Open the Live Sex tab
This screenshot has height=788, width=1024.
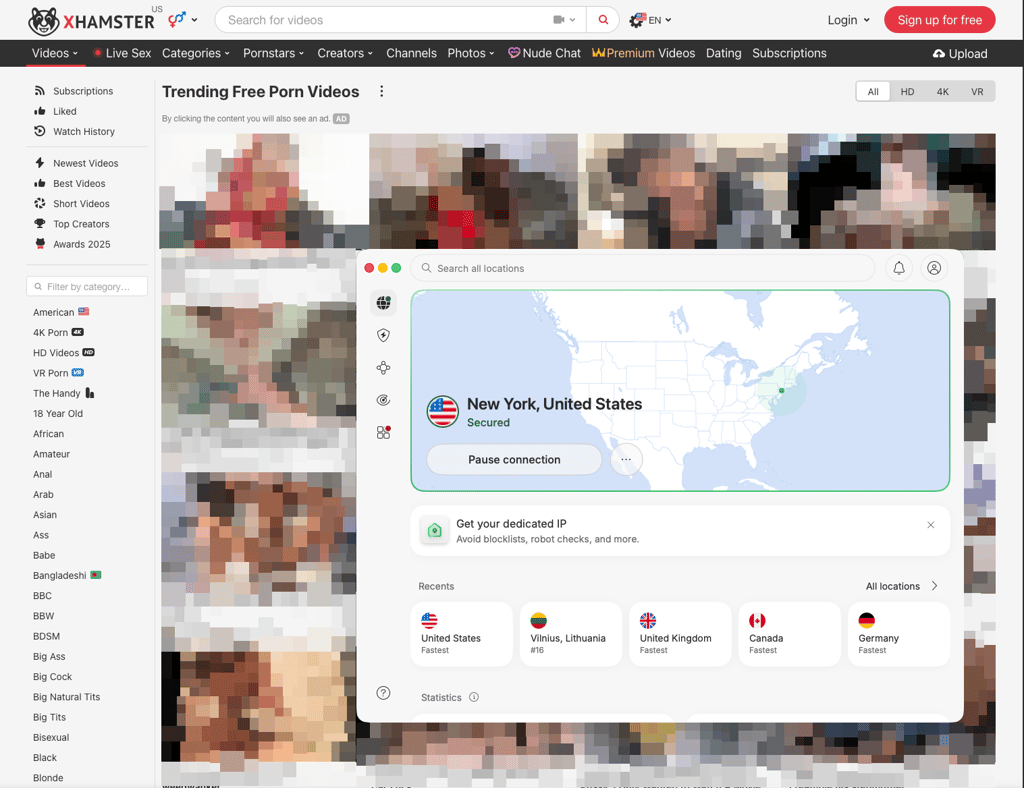click(x=122, y=53)
